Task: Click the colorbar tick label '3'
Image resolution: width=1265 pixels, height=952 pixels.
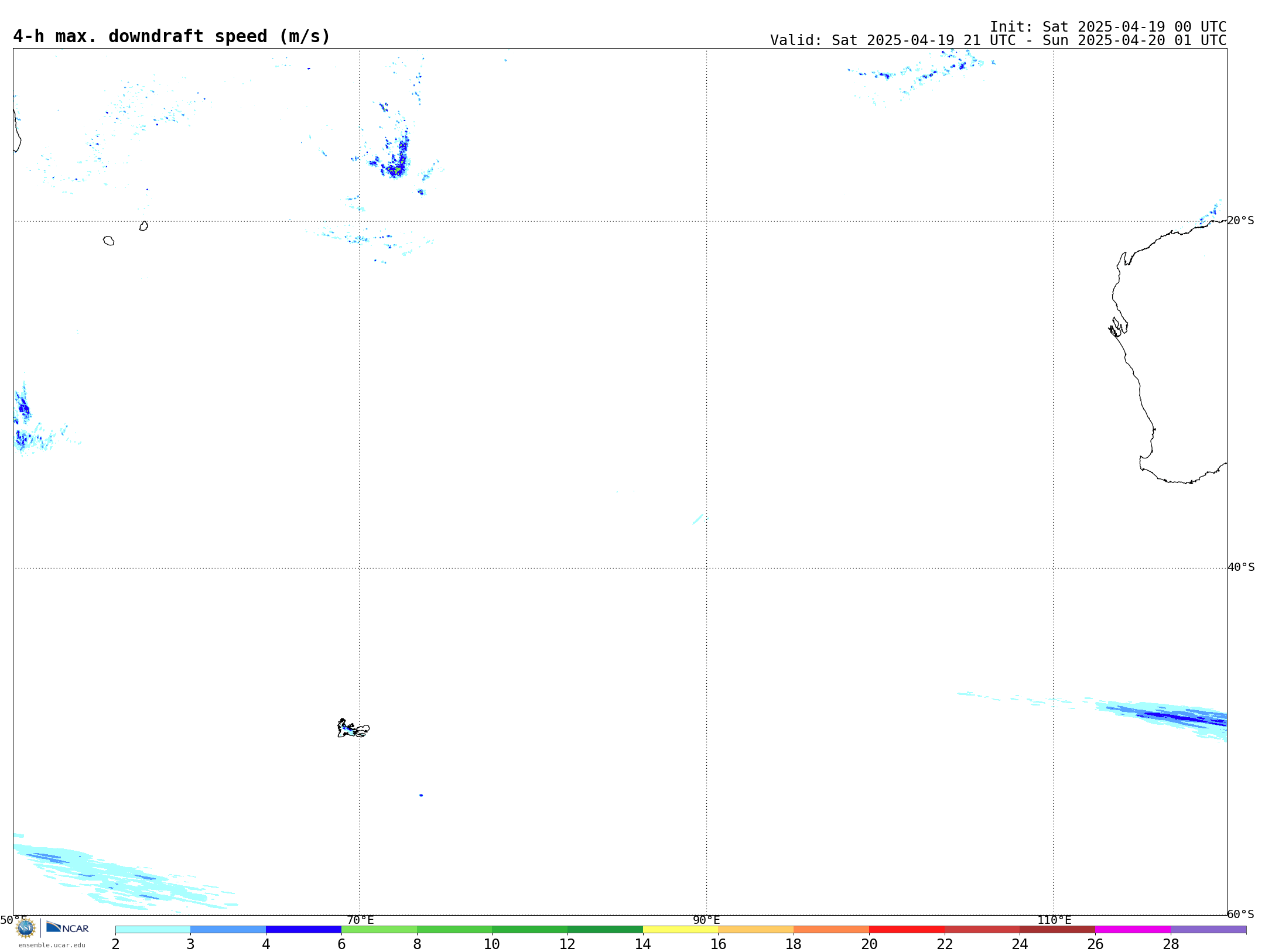Action: (190, 944)
